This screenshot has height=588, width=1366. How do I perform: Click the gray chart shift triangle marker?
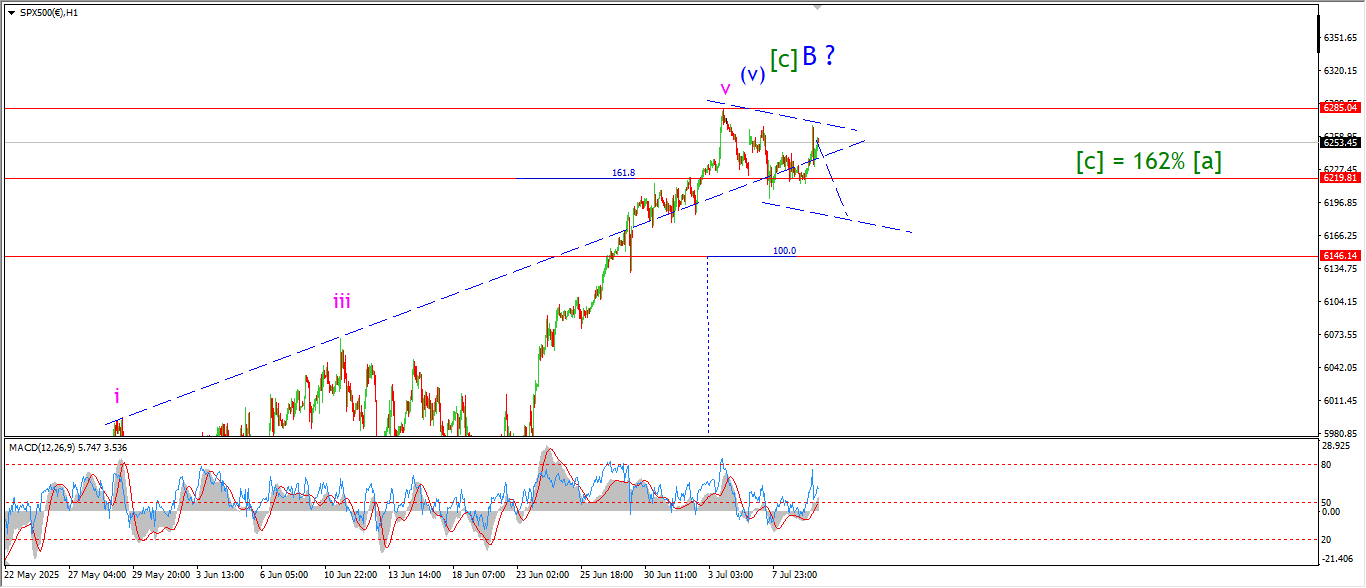pos(819,7)
